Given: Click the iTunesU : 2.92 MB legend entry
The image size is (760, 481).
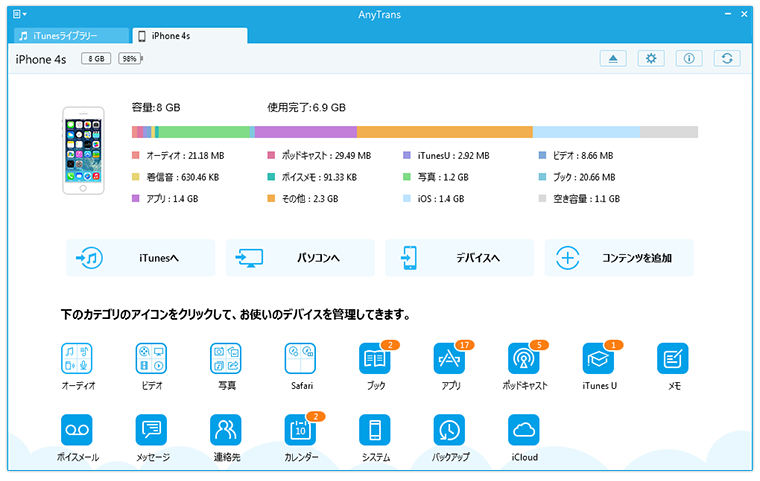Looking at the screenshot, I should 446,156.
